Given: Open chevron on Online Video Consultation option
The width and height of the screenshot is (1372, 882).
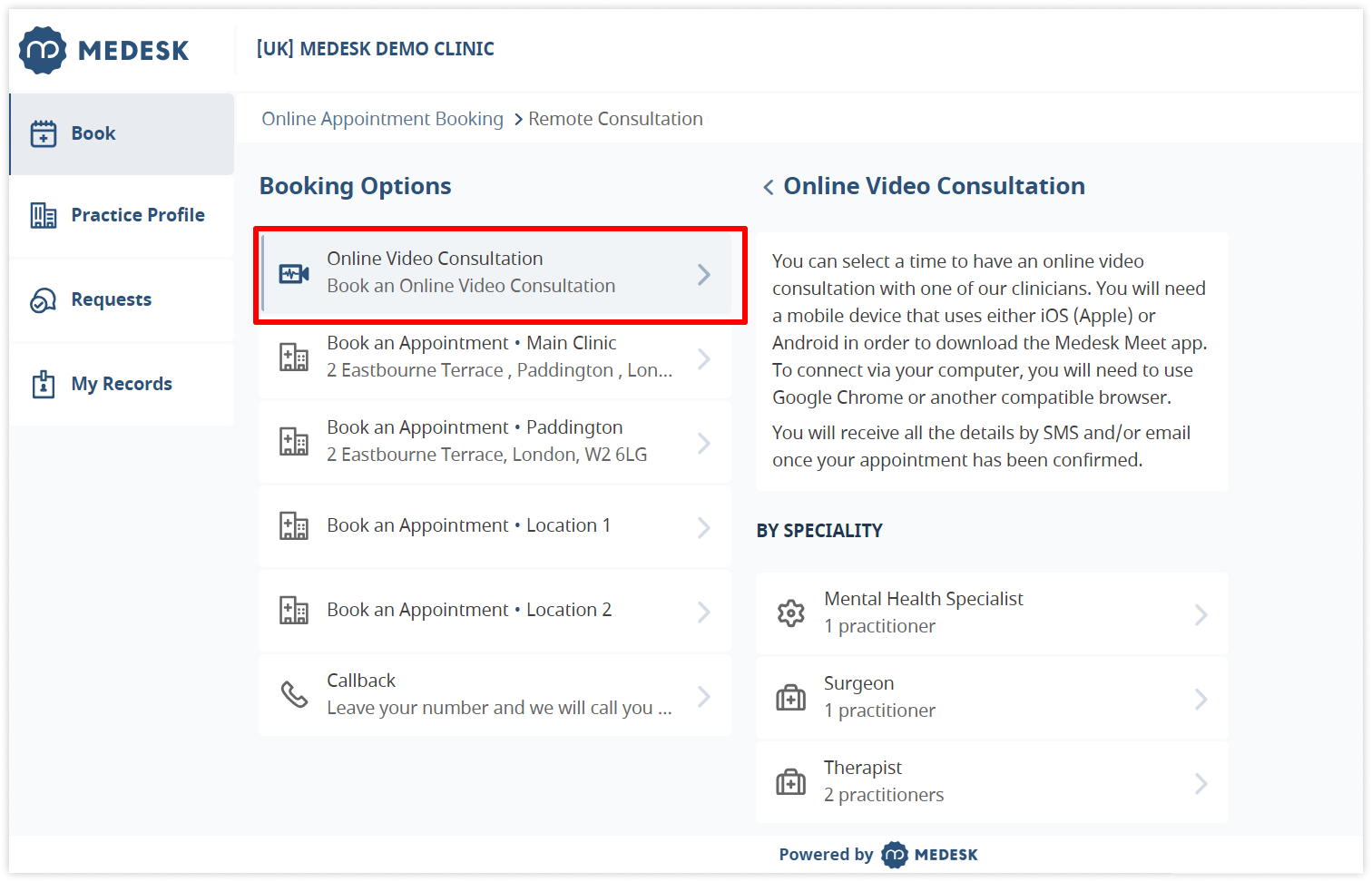Looking at the screenshot, I should click(704, 274).
